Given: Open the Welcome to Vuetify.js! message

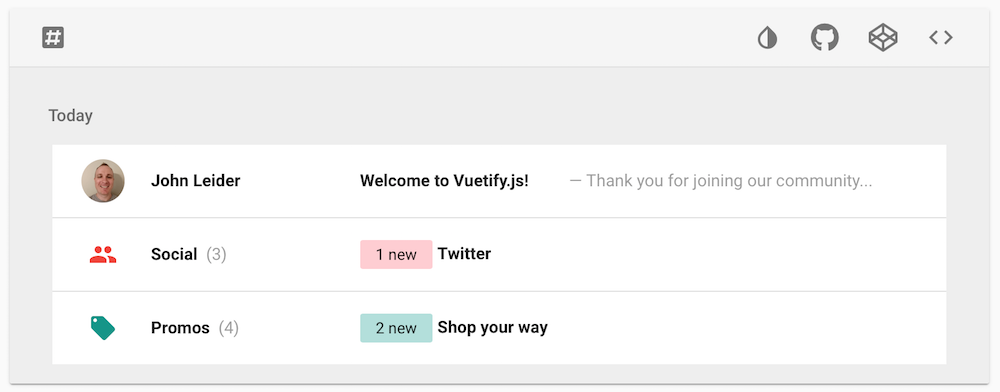Looking at the screenshot, I should pos(445,181).
